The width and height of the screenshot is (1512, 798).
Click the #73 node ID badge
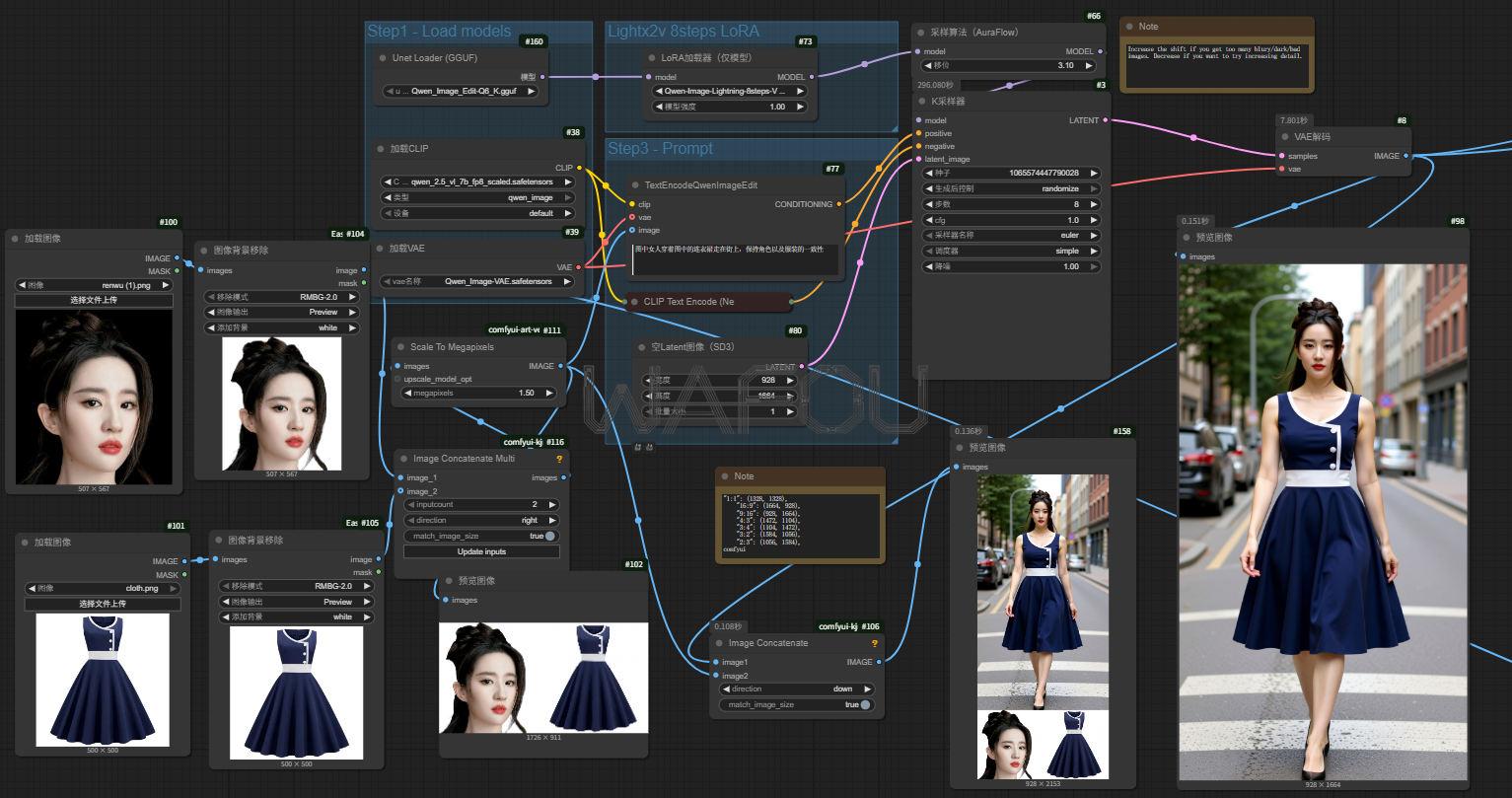(x=806, y=41)
